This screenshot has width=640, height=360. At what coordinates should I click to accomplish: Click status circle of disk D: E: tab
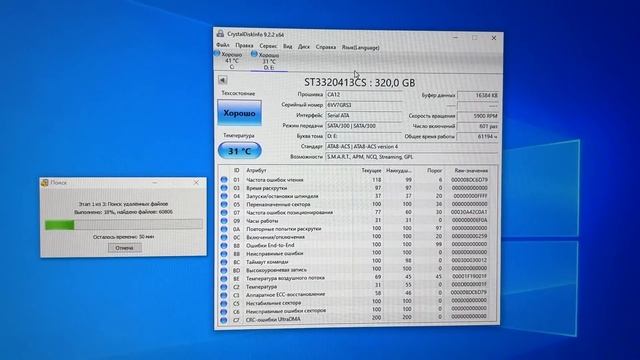pos(254,53)
